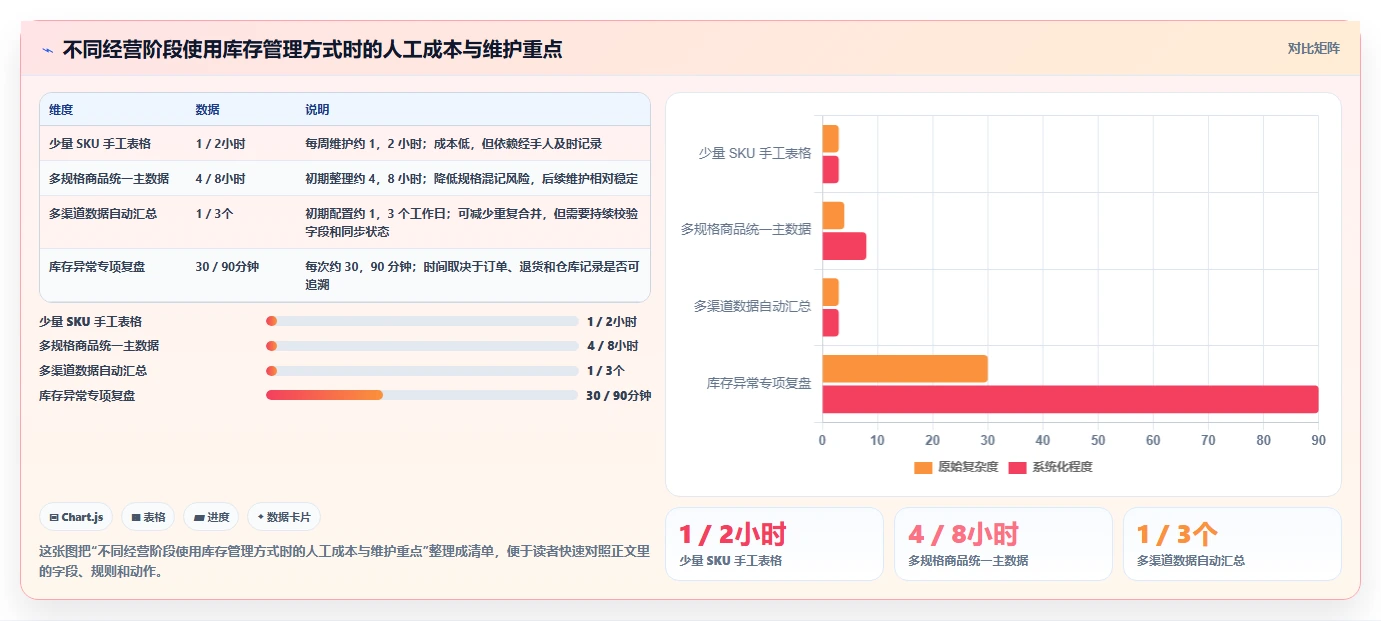Click description starting 每周维护约
Image resolution: width=1381 pixels, height=621 pixels.
(454, 144)
